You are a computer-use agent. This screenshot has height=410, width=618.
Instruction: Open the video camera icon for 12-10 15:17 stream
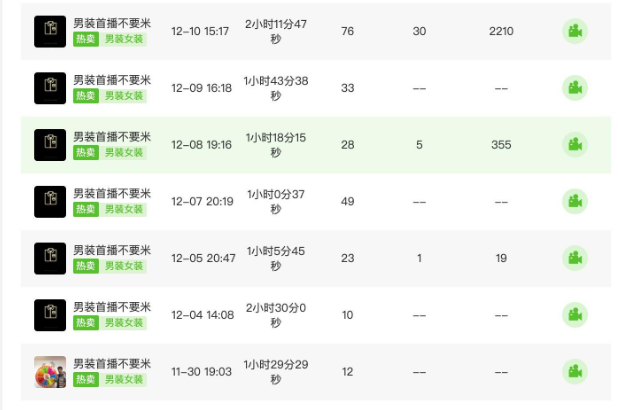(x=575, y=31)
